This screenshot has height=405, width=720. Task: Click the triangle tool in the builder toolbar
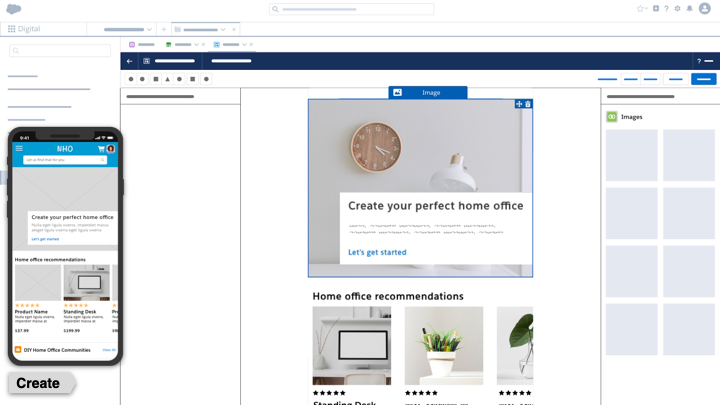[x=168, y=79]
